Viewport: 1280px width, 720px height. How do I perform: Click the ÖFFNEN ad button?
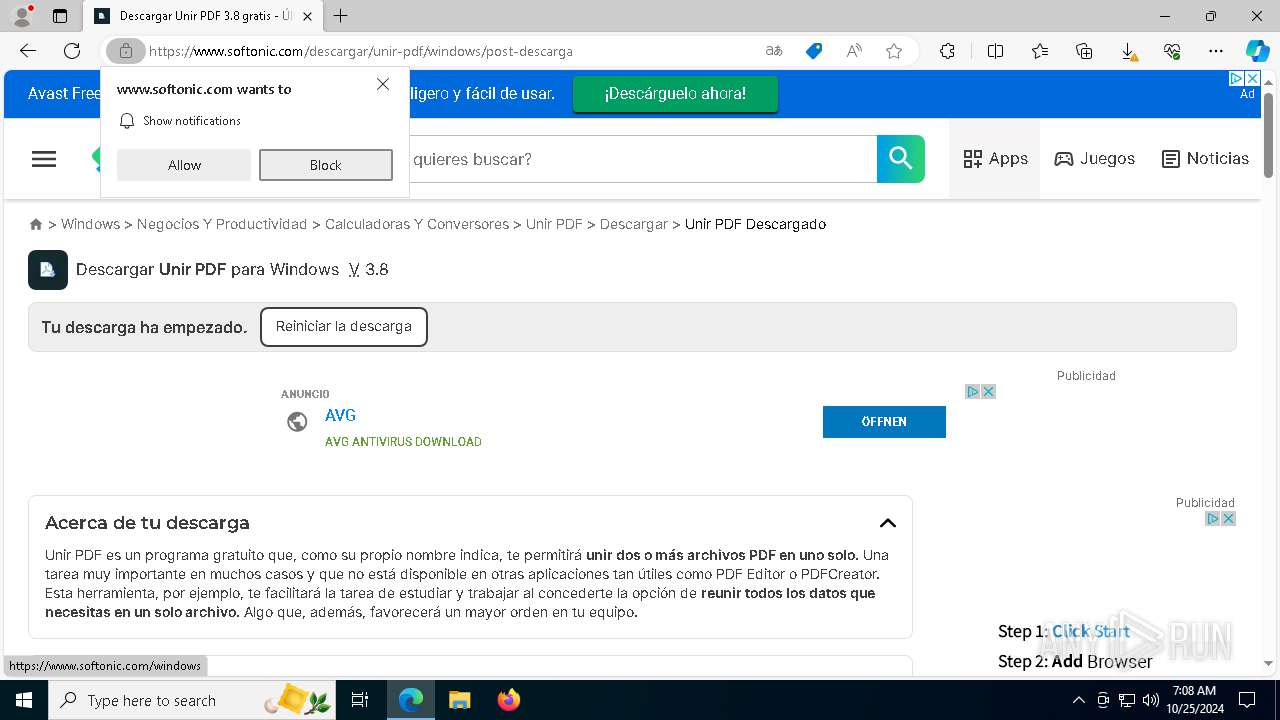884,422
